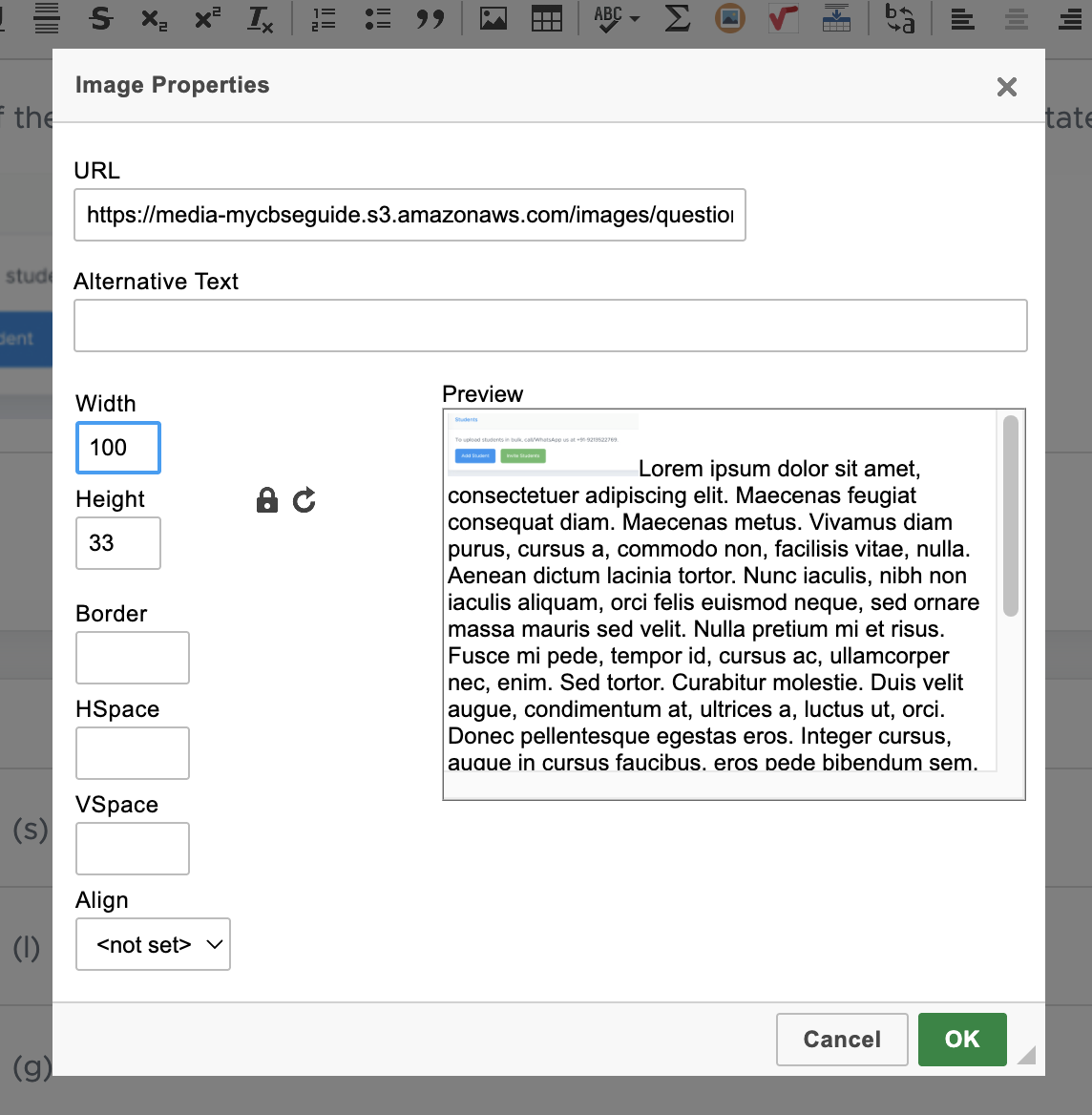Apply superscript formatting
The image size is (1092, 1115).
click(x=207, y=18)
